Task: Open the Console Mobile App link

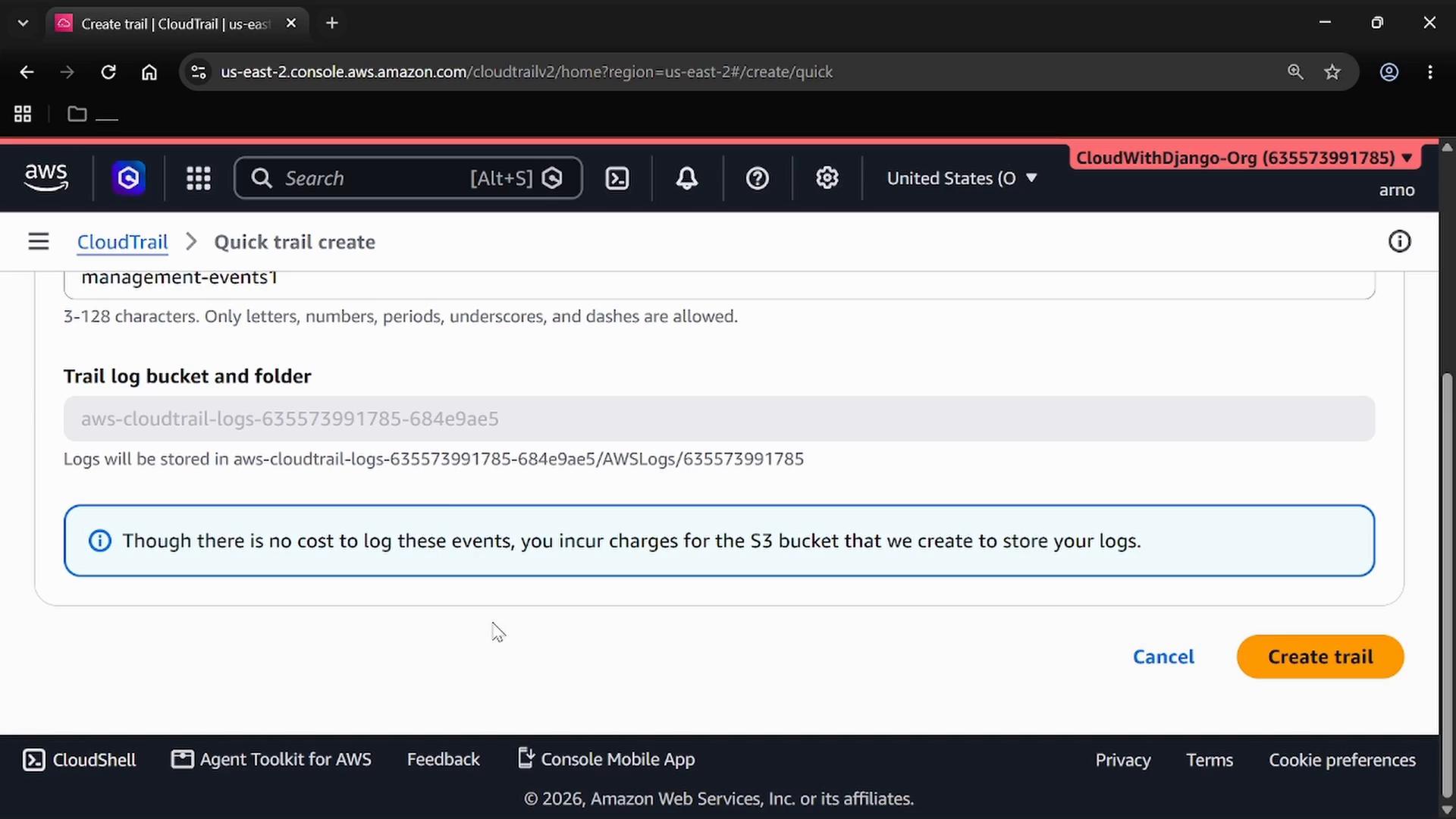Action: click(x=607, y=759)
